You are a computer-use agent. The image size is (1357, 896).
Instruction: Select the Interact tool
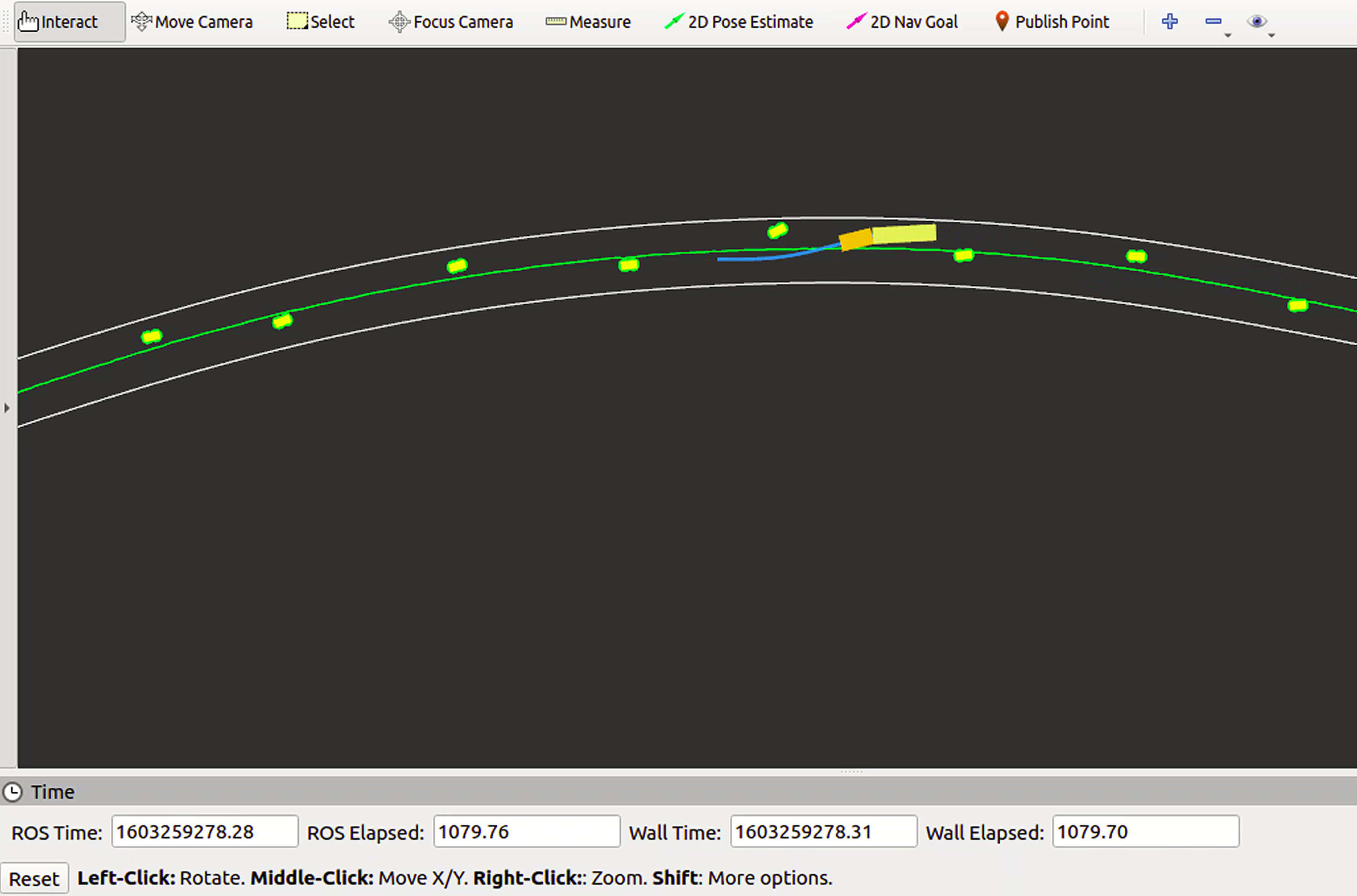(x=69, y=22)
